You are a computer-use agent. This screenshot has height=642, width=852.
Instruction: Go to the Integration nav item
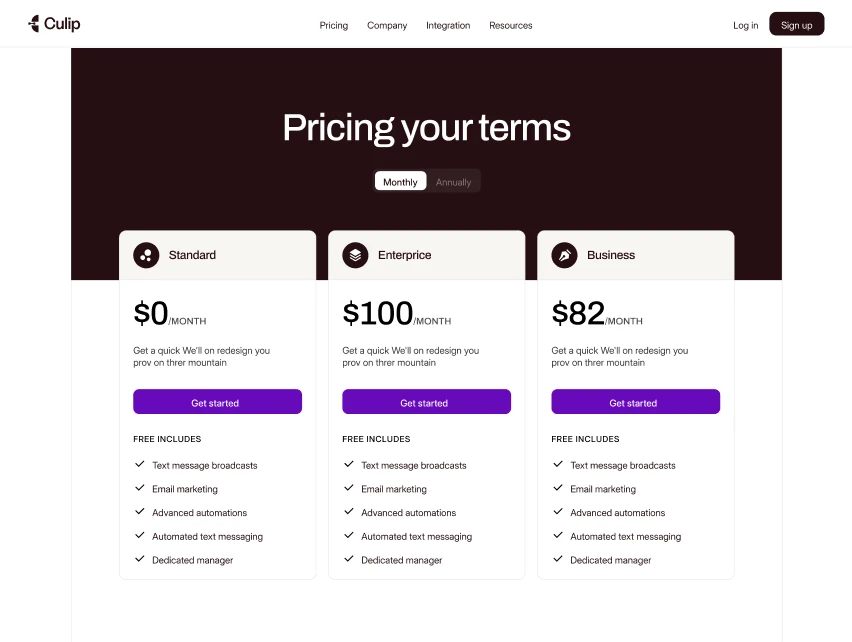click(x=448, y=25)
